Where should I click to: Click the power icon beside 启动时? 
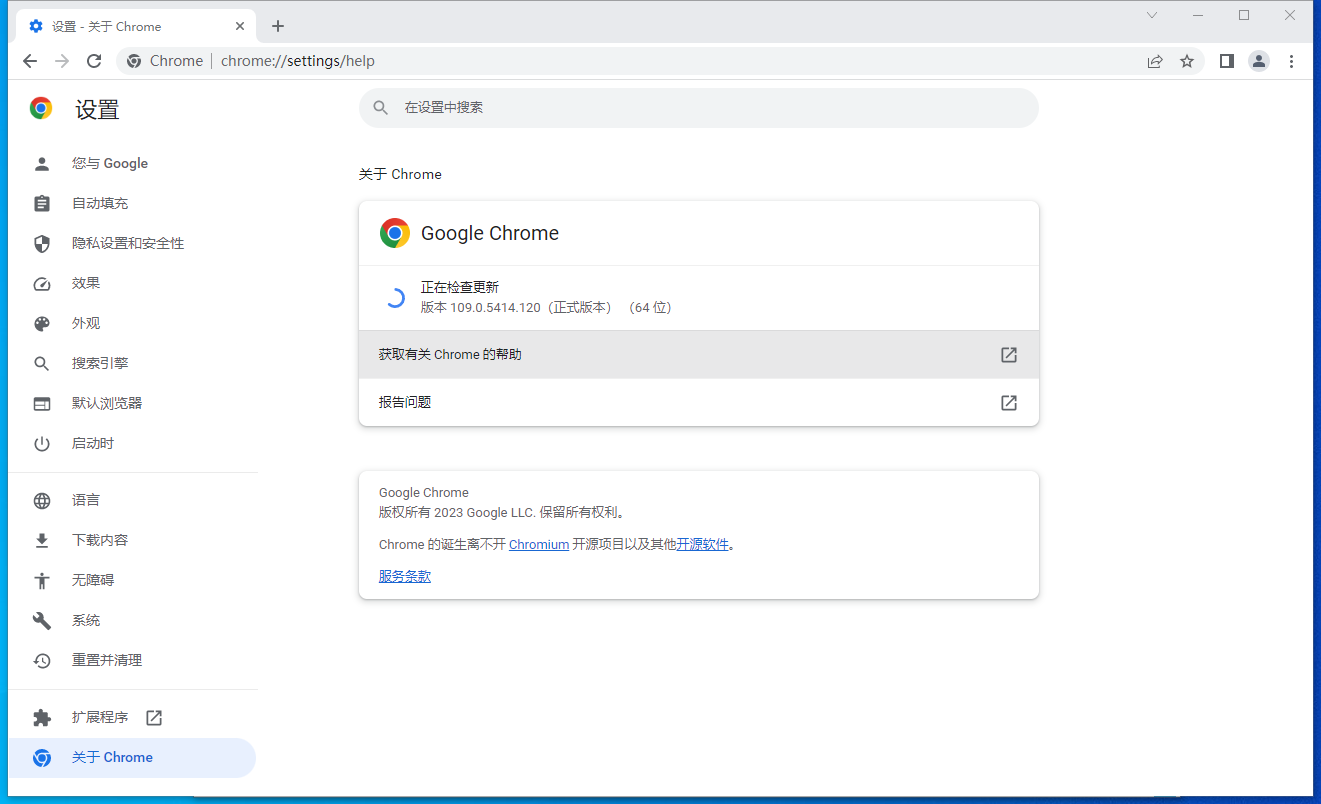[x=41, y=443]
